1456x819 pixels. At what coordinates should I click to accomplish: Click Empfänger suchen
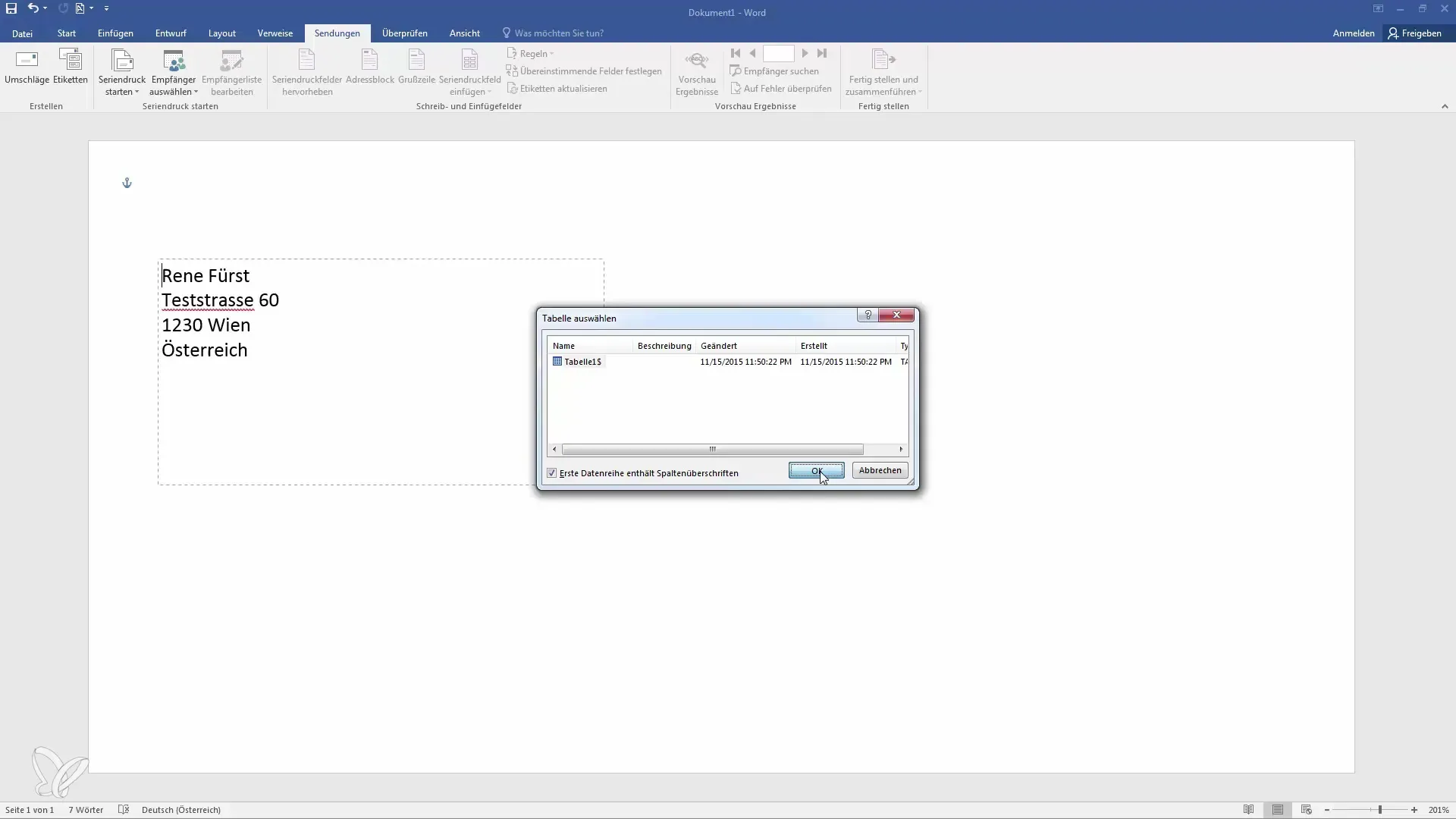(x=774, y=71)
